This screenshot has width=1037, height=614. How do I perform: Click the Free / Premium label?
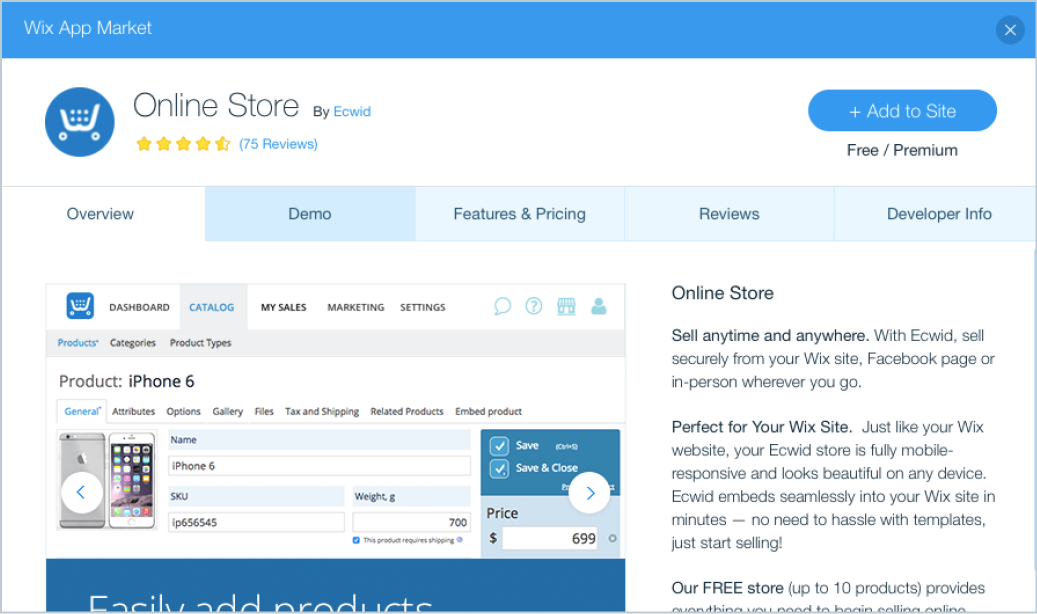pyautogui.click(x=902, y=150)
